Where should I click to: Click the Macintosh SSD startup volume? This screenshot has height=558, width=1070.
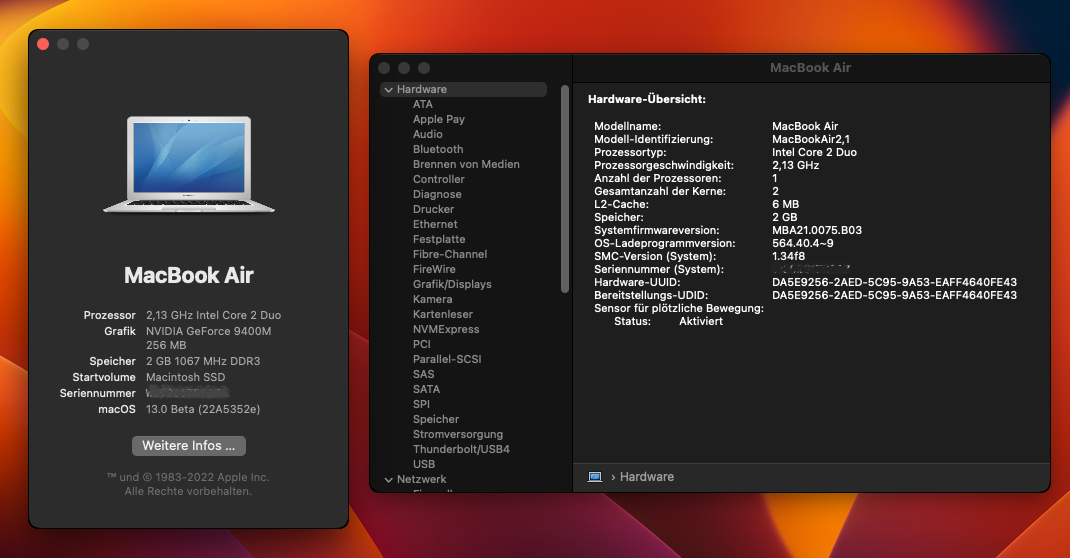click(x=185, y=377)
